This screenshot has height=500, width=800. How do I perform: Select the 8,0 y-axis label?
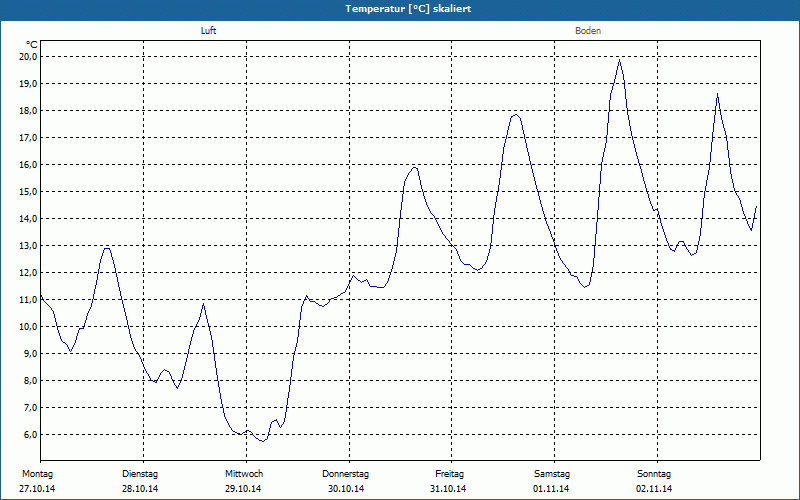(31, 381)
